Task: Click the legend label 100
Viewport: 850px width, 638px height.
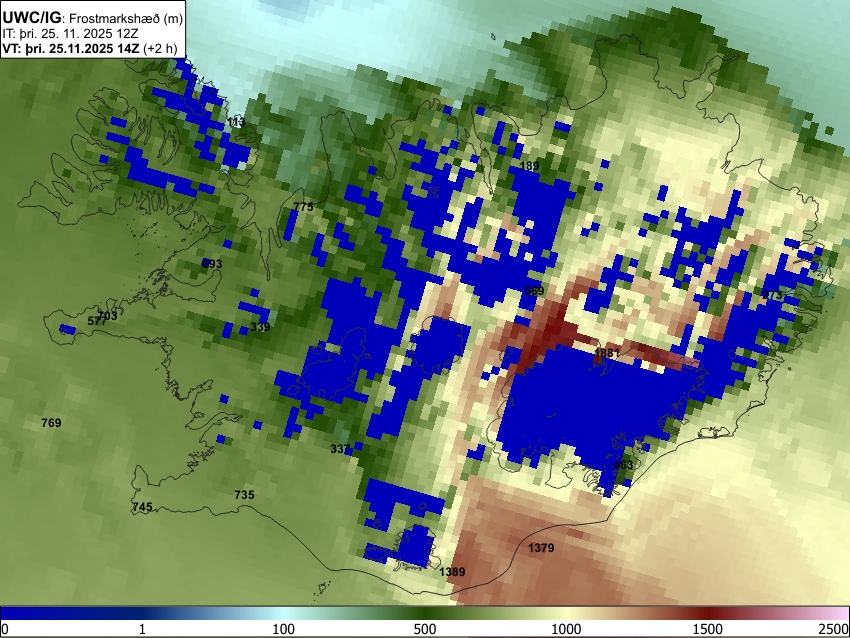Action: pos(284,629)
